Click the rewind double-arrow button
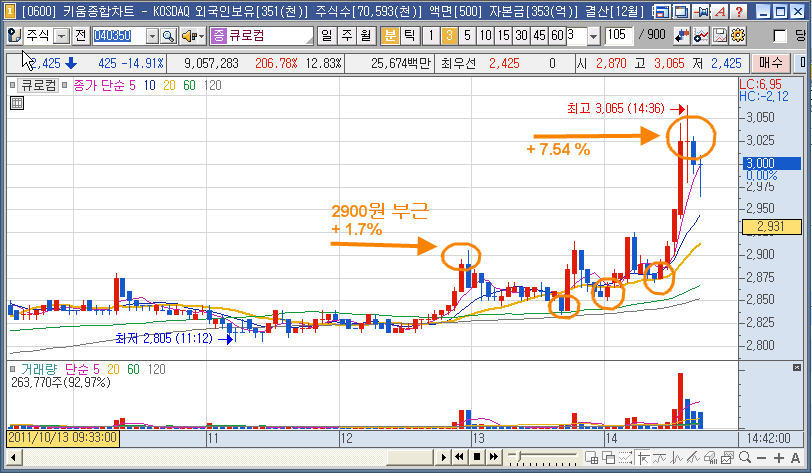Image resolution: width=812 pixels, height=473 pixels. click(459, 457)
